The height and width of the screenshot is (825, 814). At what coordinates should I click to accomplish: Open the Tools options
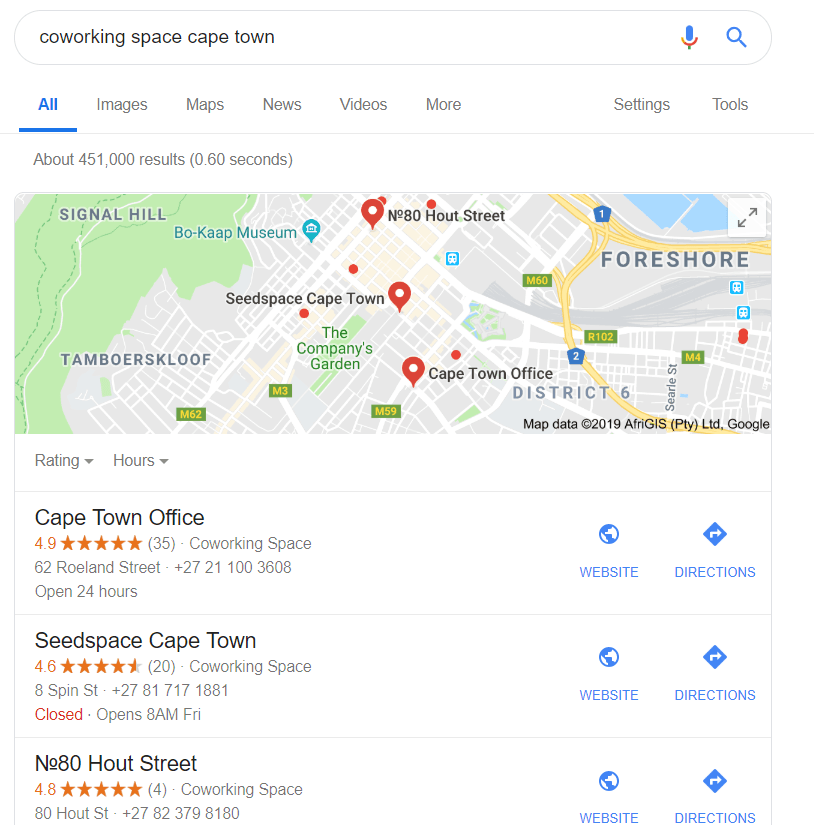tap(730, 105)
